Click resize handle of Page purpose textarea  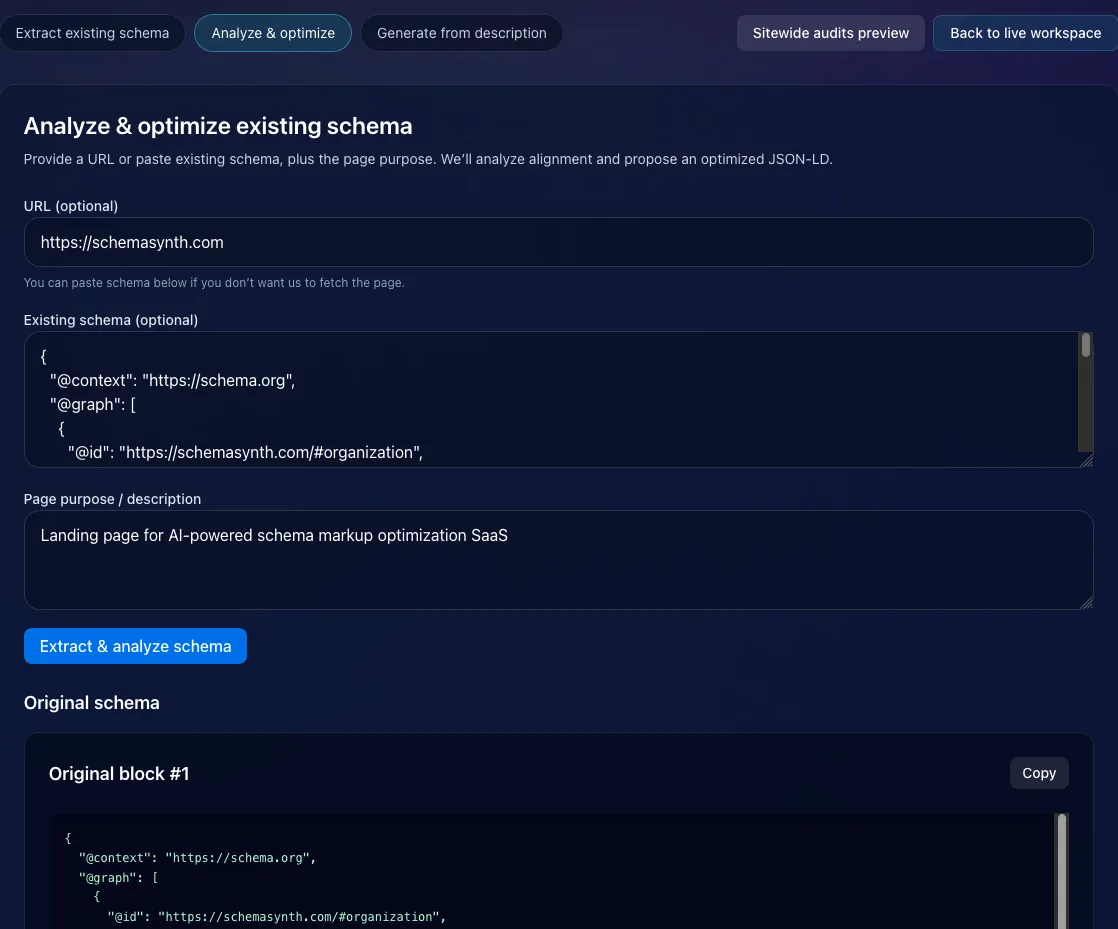coord(1087,603)
